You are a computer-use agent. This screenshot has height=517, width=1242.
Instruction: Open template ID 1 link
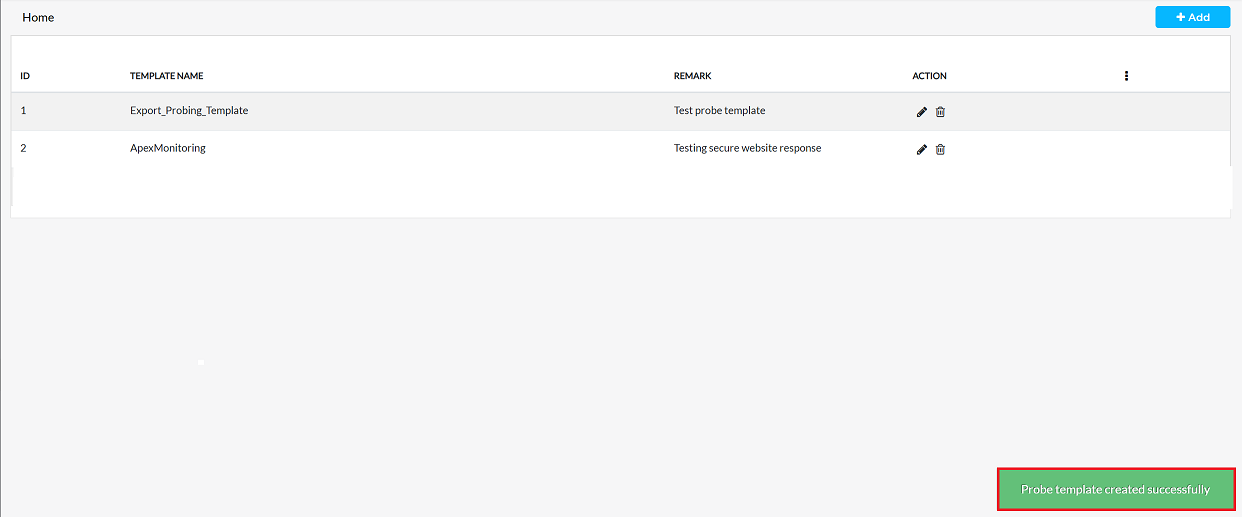[23, 111]
